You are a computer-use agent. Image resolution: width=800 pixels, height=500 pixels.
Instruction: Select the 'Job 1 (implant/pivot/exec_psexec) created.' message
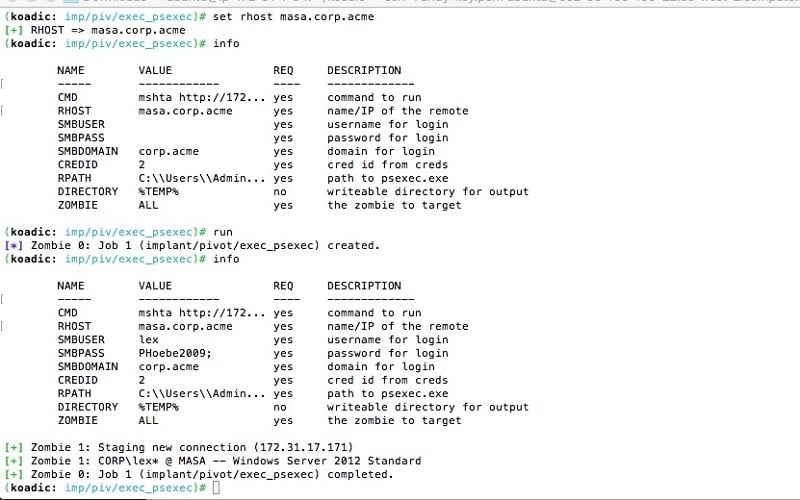coord(239,245)
